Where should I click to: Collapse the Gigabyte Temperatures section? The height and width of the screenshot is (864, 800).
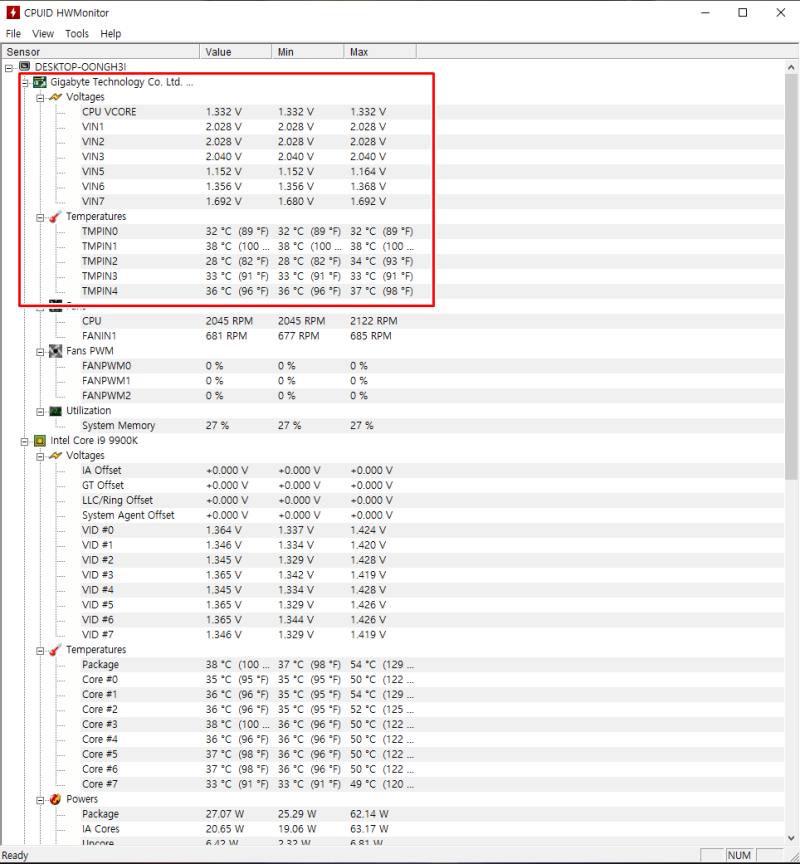tap(40, 218)
